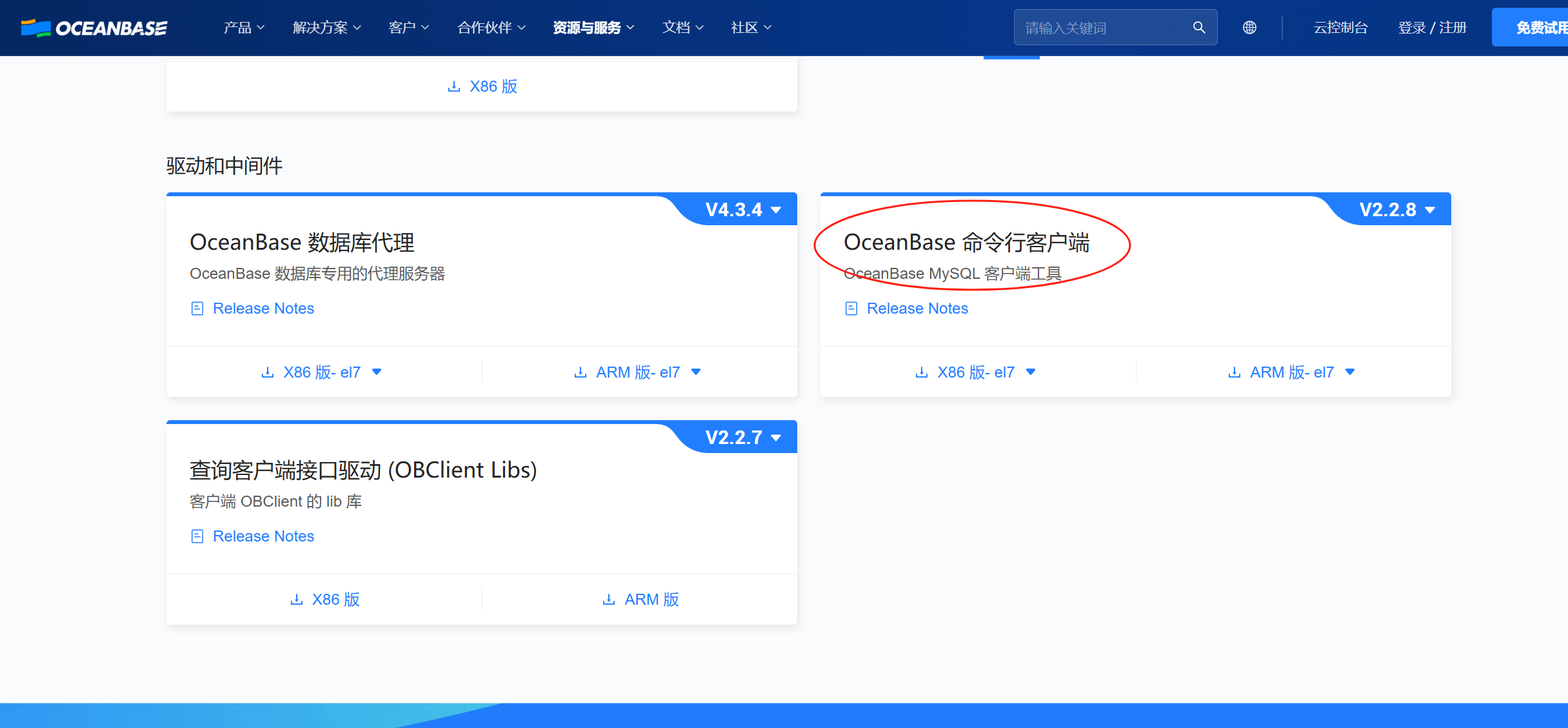Click download icon for OBClient Libs X86 版
1568x728 pixels.
(297, 600)
